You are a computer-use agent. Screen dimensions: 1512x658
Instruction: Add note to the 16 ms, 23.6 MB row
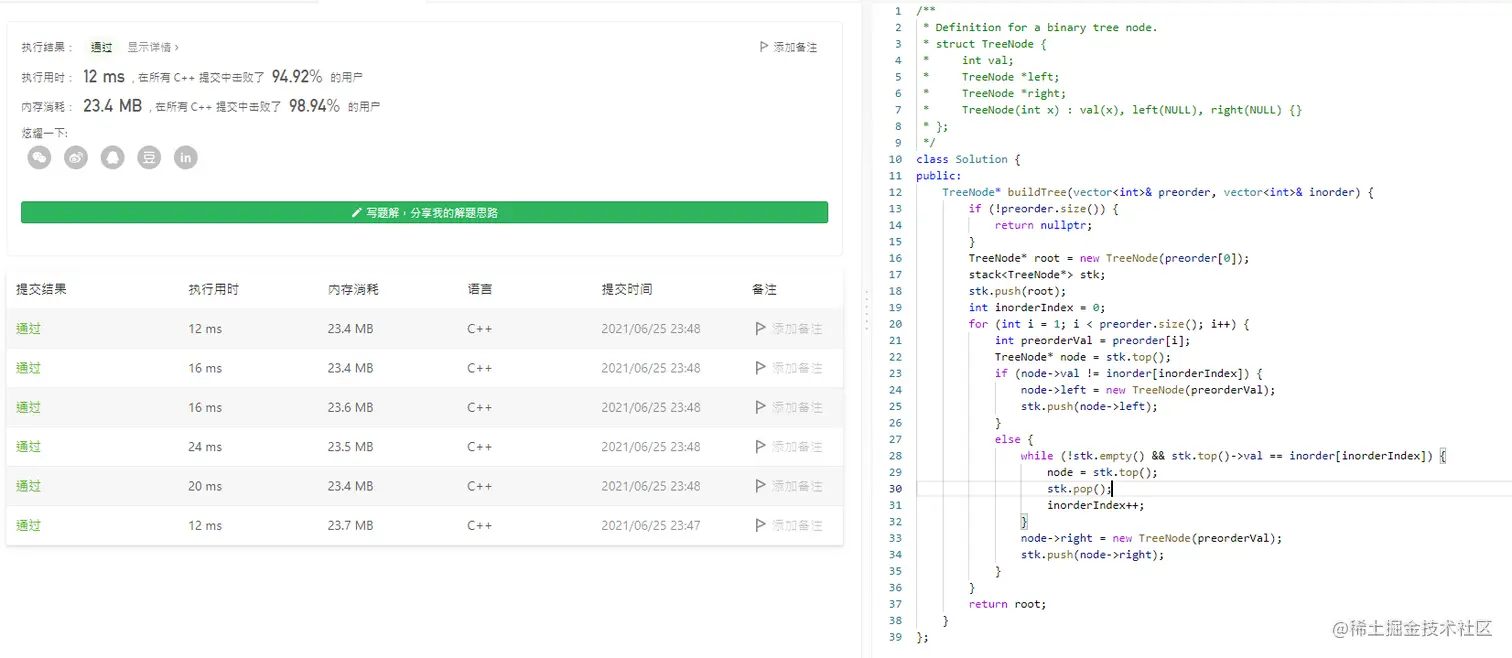(x=789, y=407)
